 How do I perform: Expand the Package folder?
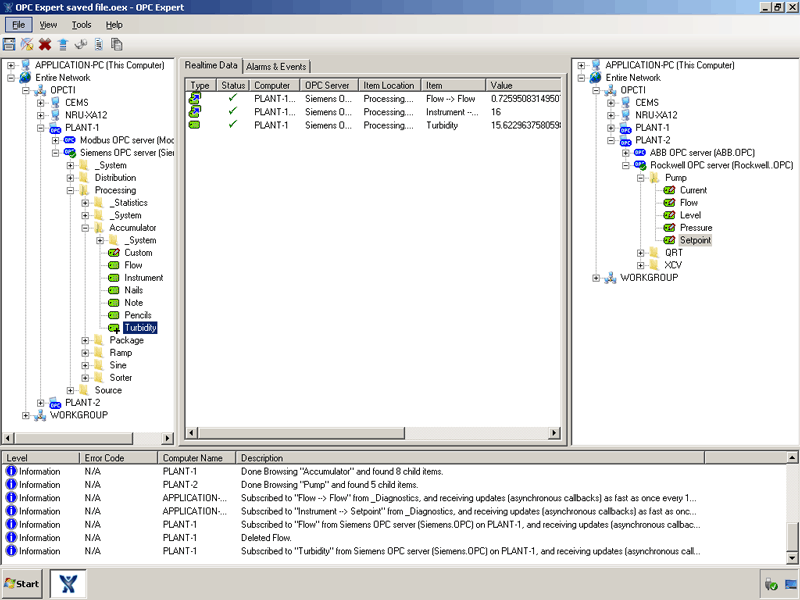point(85,340)
